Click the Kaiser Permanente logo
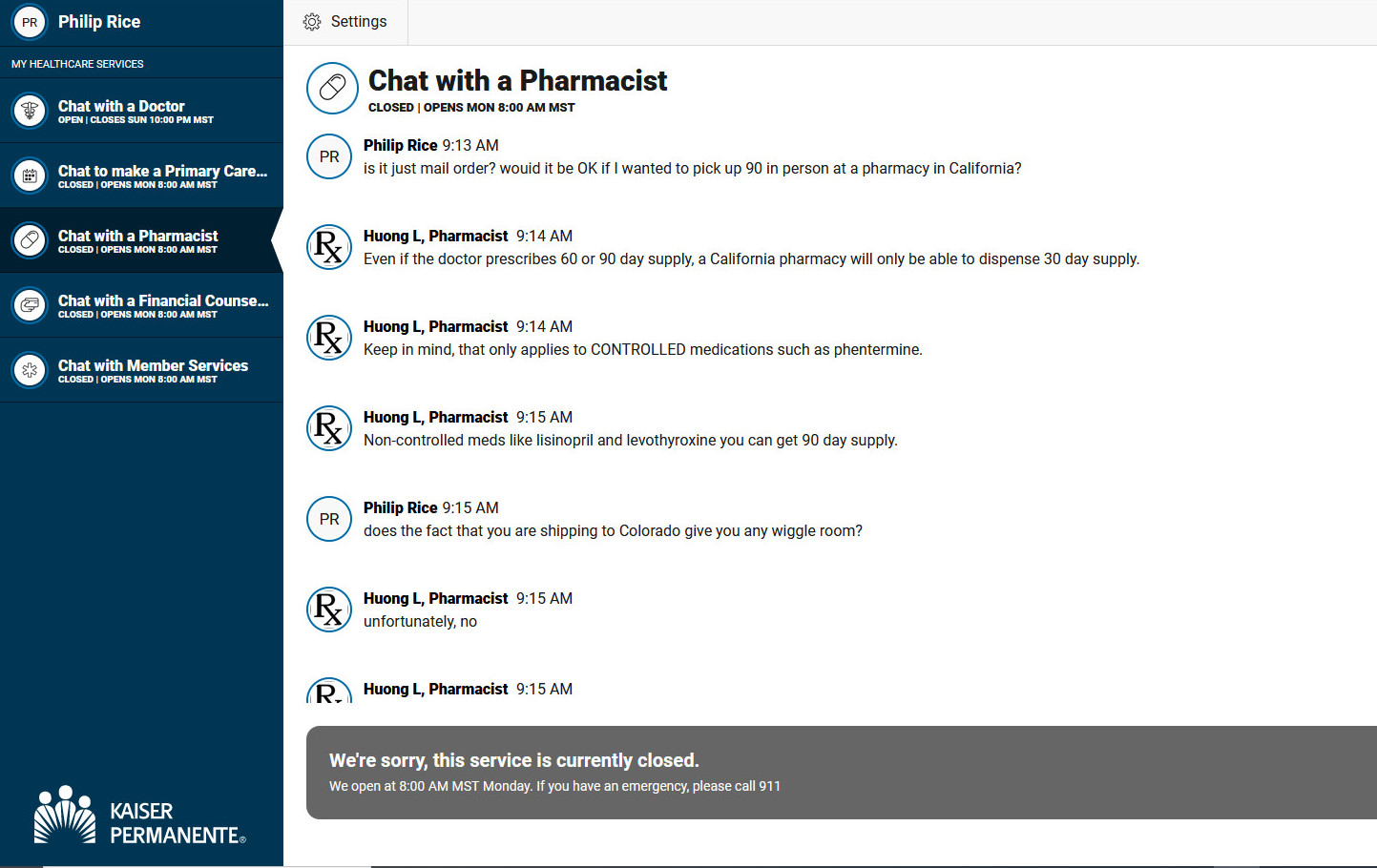The image size is (1377, 868). tap(140, 816)
